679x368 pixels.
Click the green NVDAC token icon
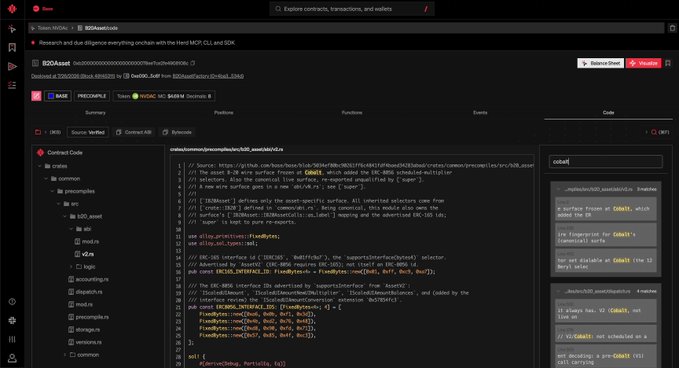click(135, 96)
